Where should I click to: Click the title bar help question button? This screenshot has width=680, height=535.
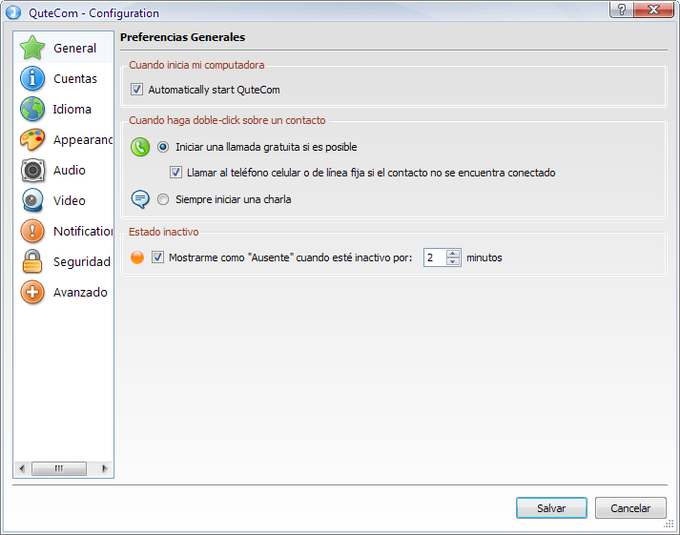tap(621, 10)
